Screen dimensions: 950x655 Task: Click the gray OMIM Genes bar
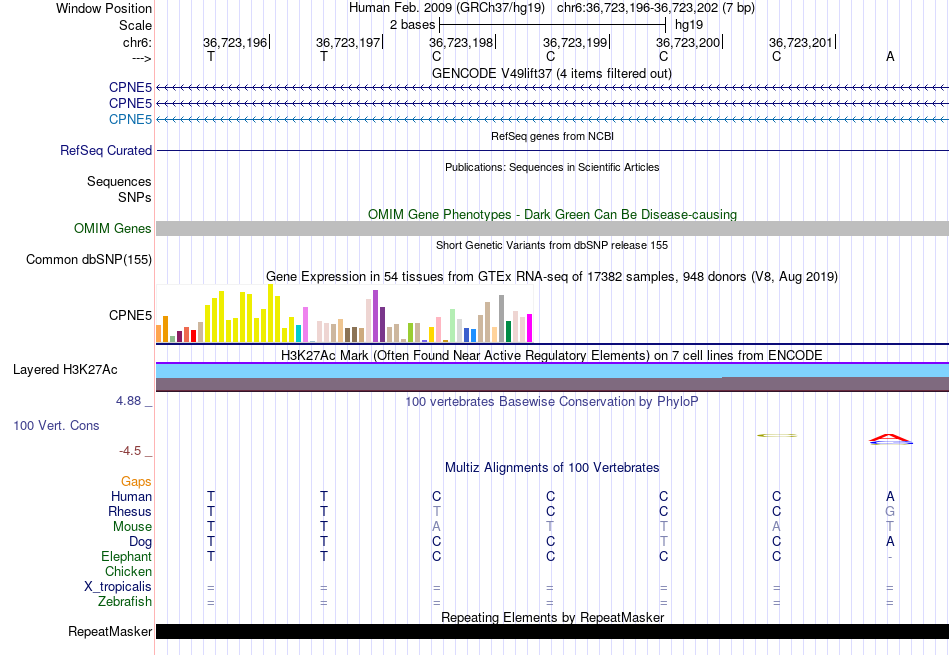(x=553, y=228)
